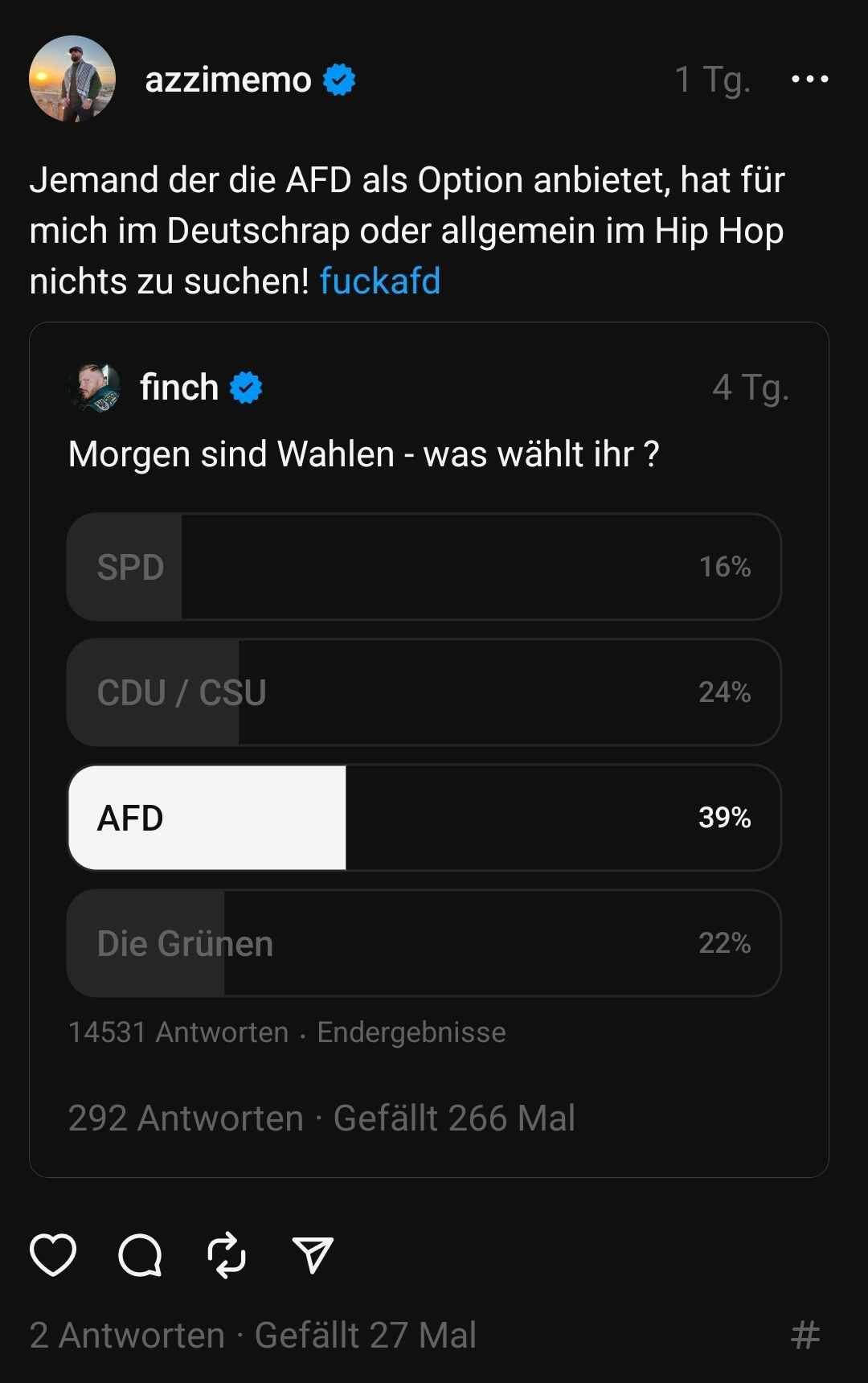The width and height of the screenshot is (868, 1383).
Task: Select the CDU / CSU poll option
Action: [424, 692]
